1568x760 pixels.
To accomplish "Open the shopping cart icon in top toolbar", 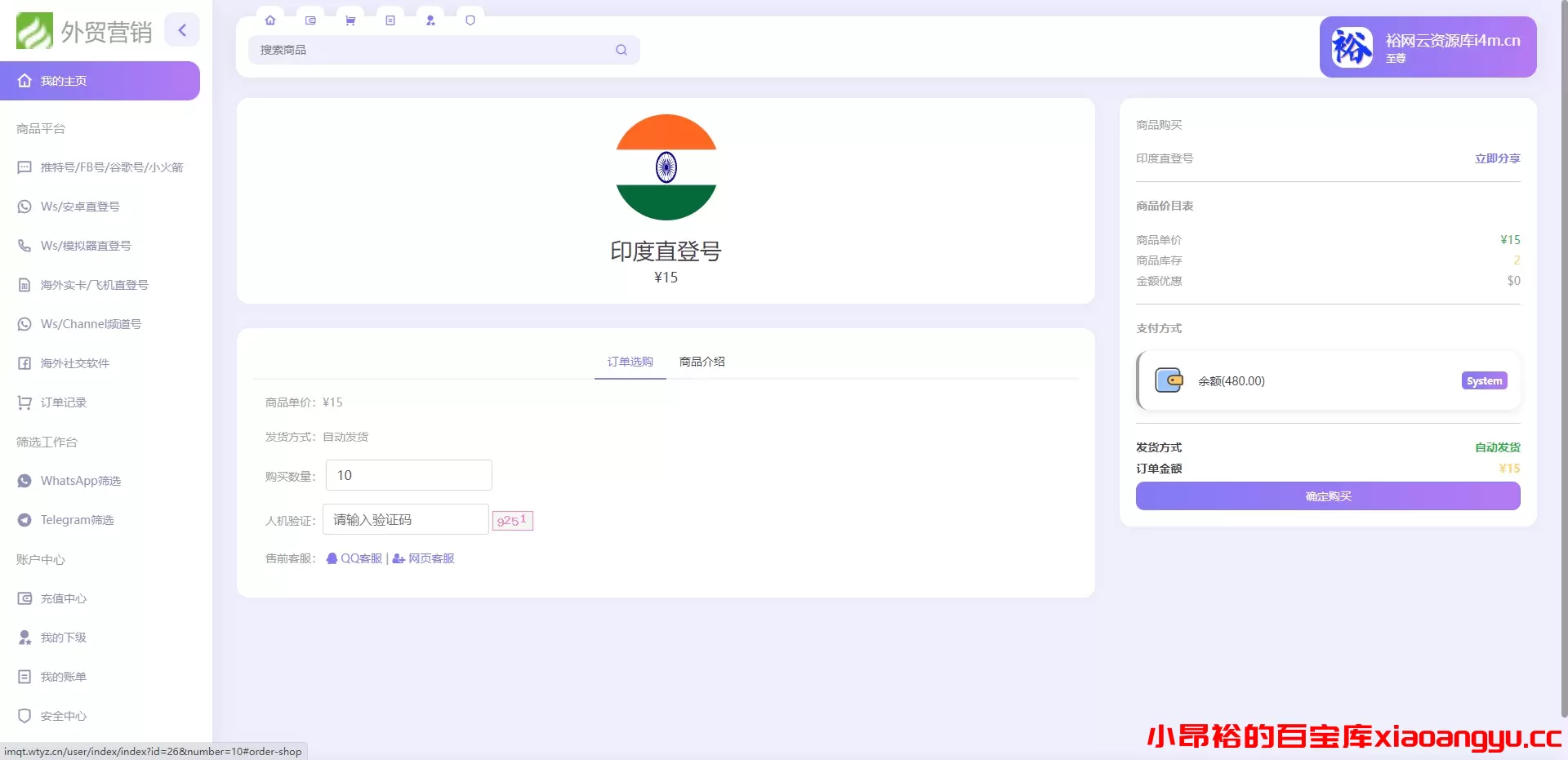I will (x=350, y=20).
